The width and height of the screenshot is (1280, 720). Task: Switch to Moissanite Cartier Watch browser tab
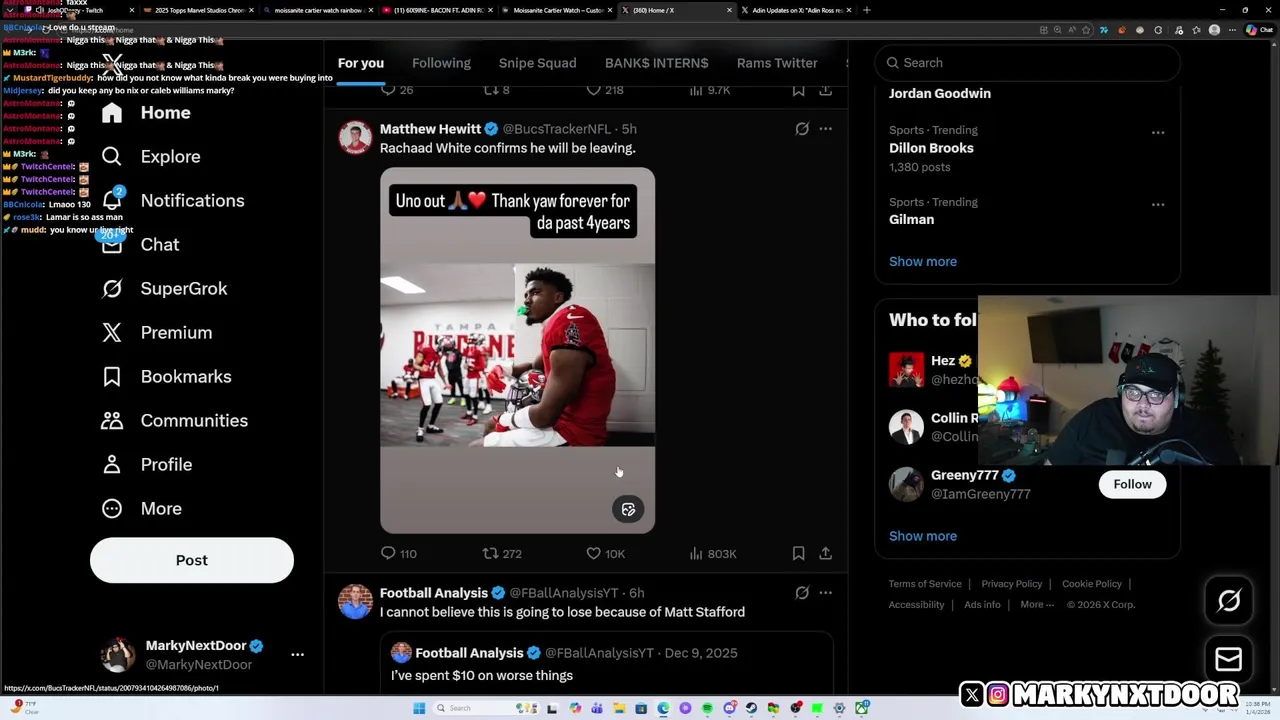pyautogui.click(x=558, y=10)
